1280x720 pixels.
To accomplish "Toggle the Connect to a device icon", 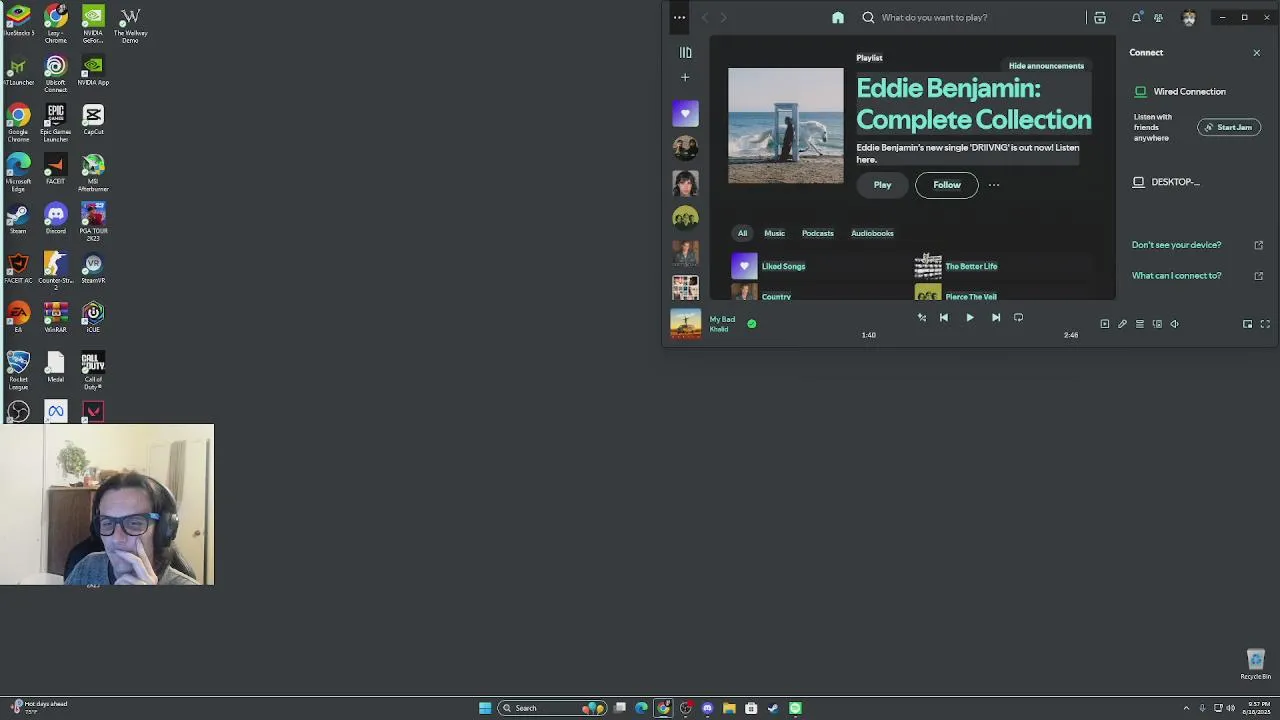I will click(x=1157, y=324).
